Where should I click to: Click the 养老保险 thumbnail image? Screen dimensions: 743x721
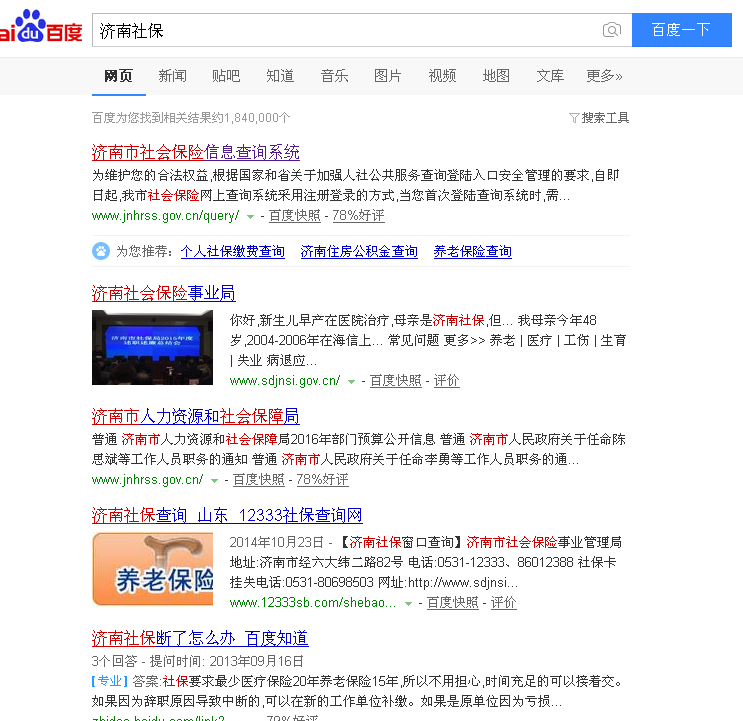click(152, 569)
